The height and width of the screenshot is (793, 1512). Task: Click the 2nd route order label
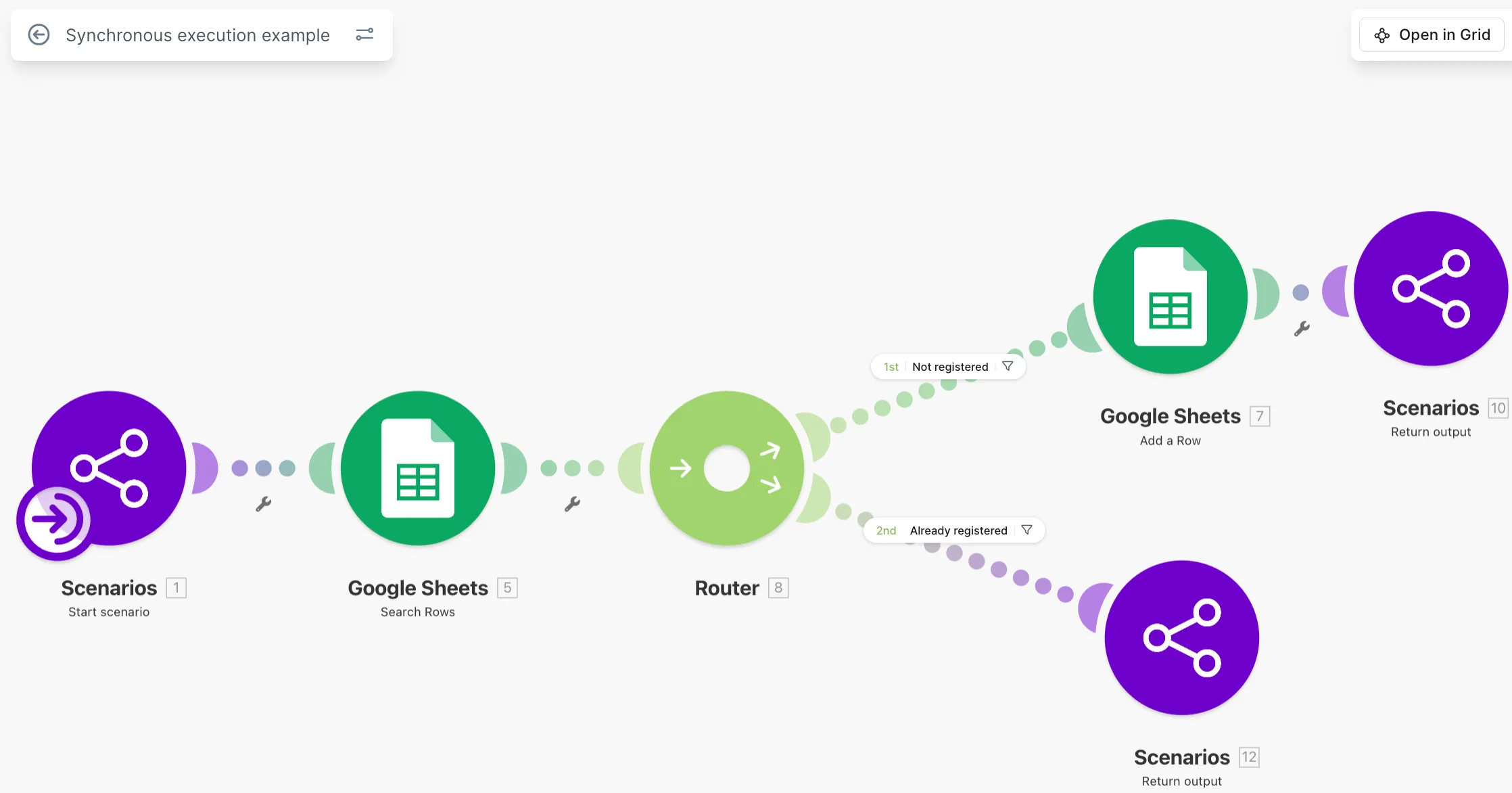pyautogui.click(x=886, y=530)
